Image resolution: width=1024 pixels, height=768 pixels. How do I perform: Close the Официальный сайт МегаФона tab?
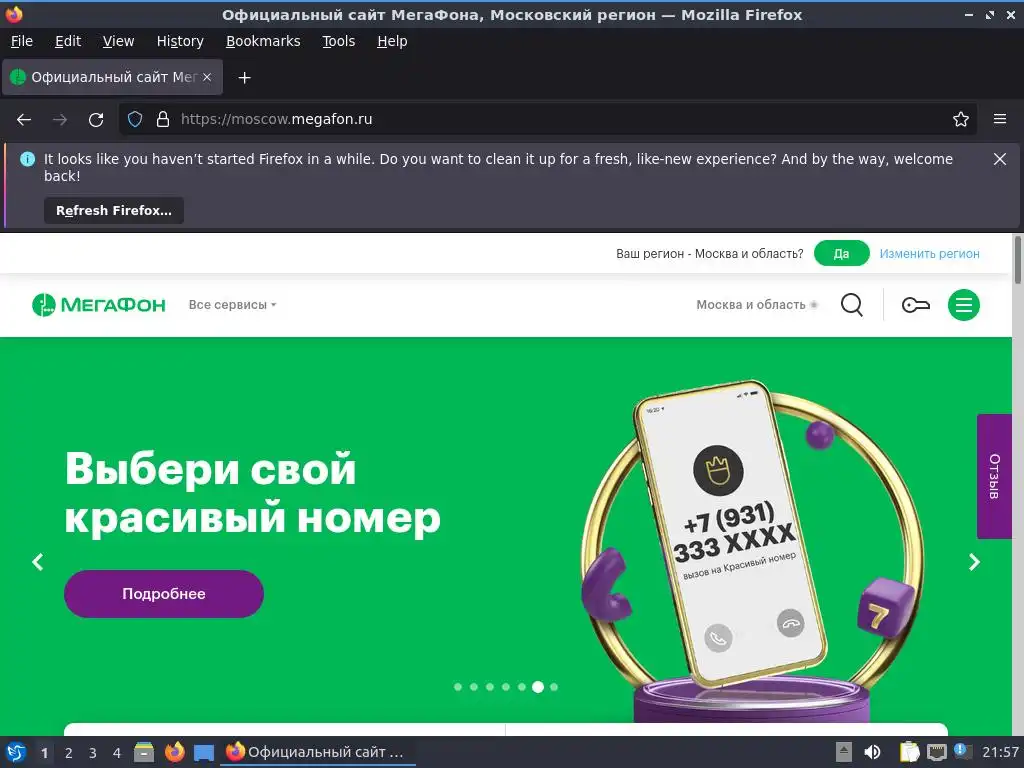coord(207,77)
